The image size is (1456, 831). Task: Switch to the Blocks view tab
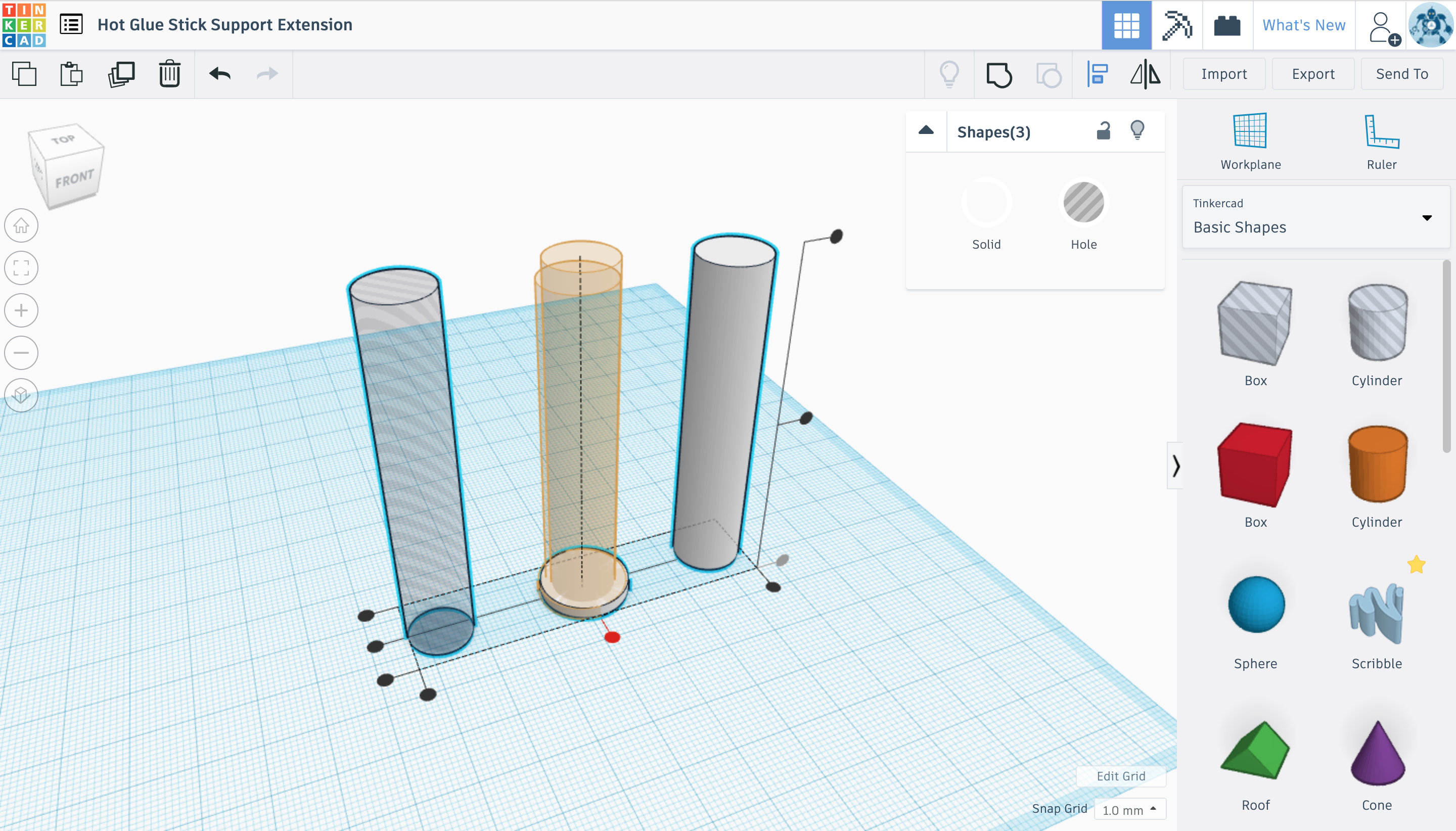[x=1176, y=25]
